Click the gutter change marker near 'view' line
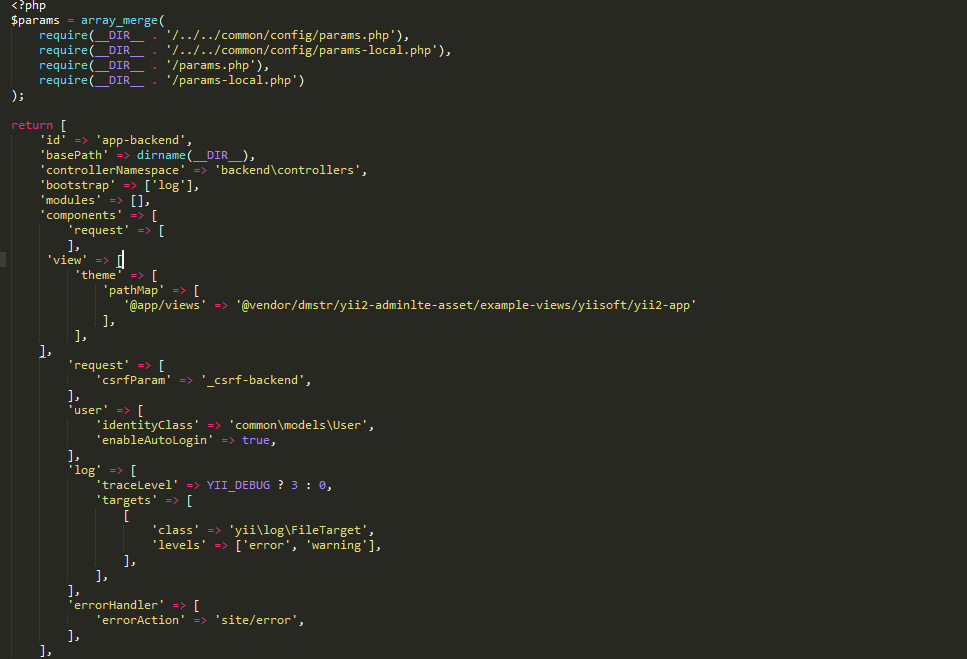967x659 pixels. point(3,258)
